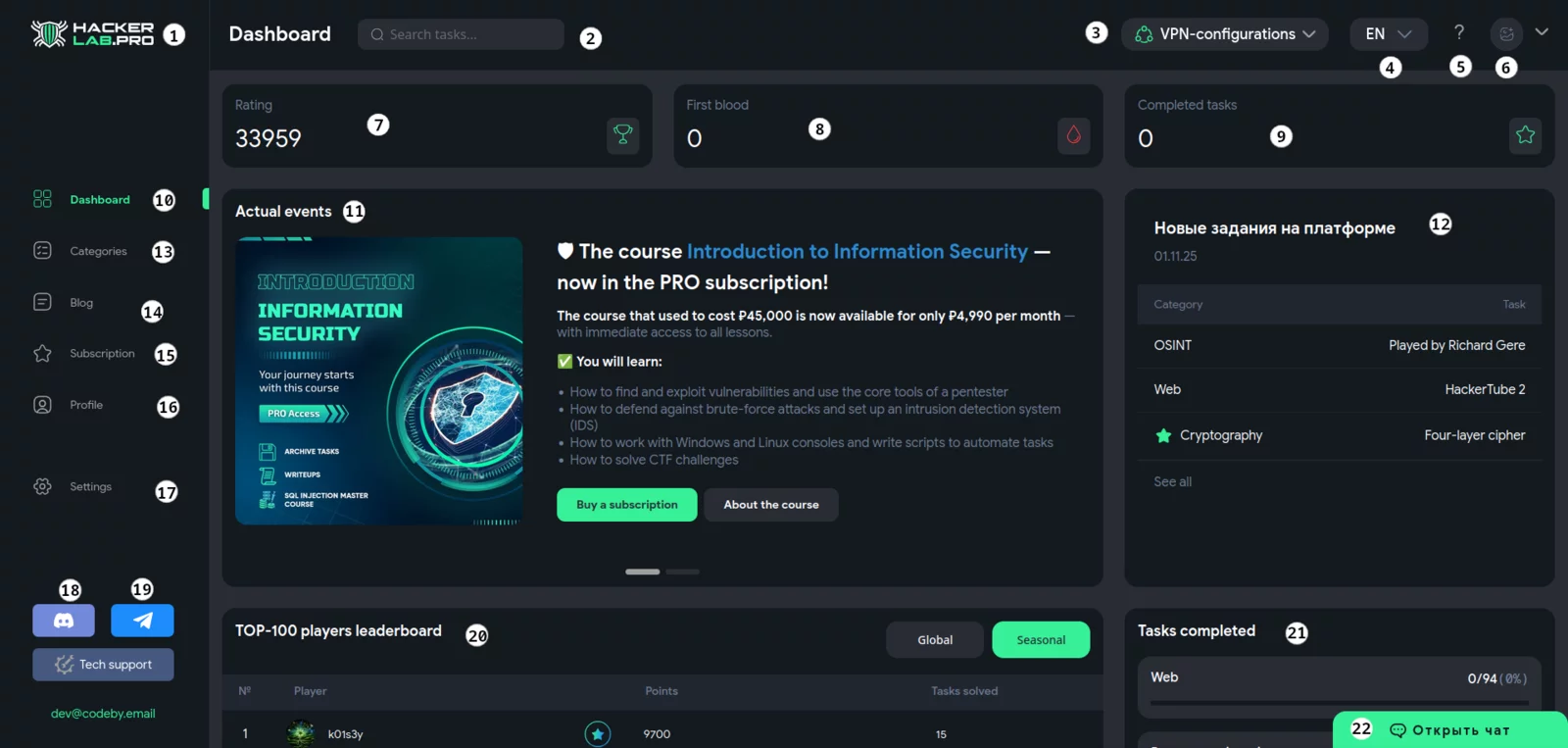Click the Cryptography green star icon
The height and width of the screenshot is (748, 1568).
1163,435
